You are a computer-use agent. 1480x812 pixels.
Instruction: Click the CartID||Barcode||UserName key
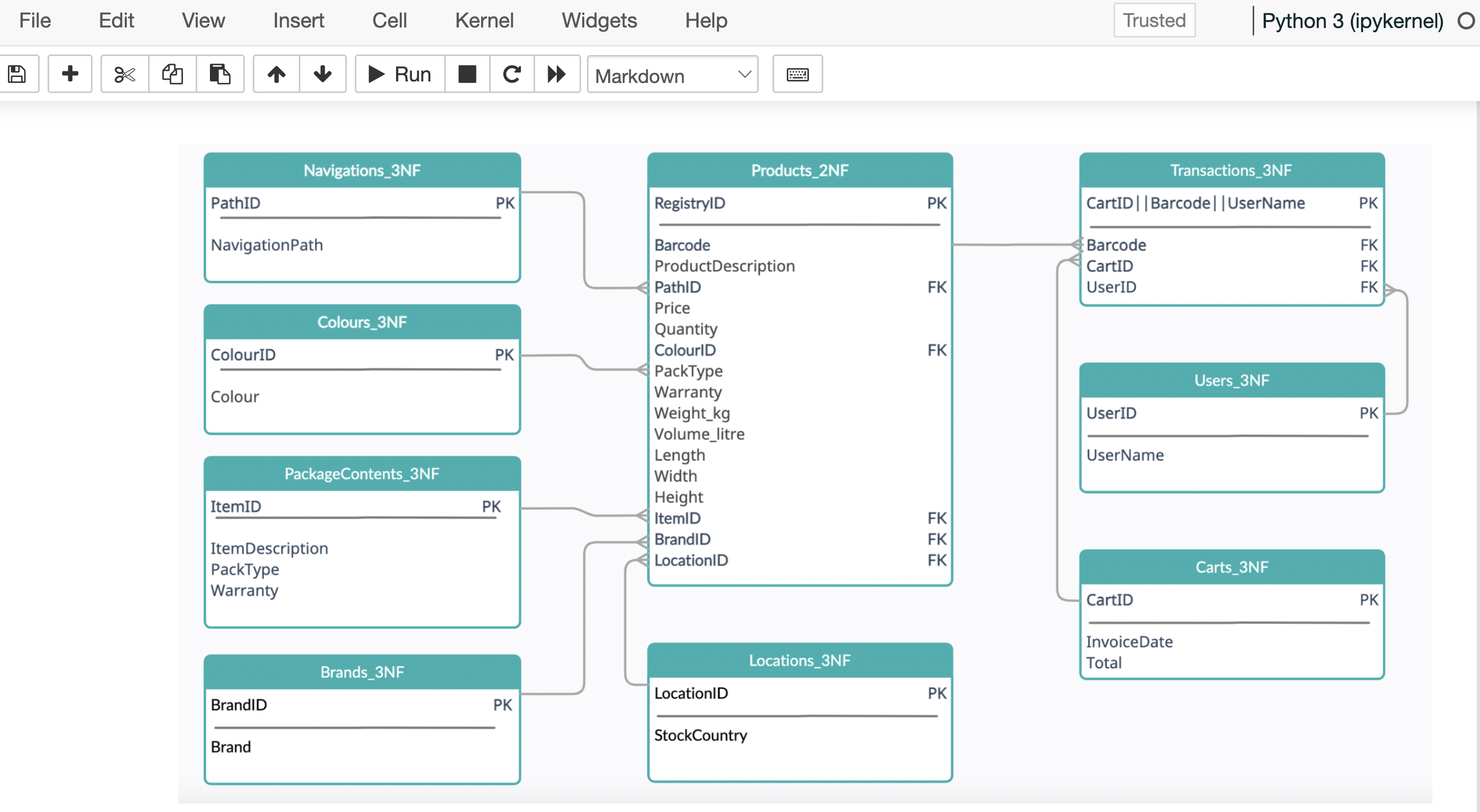(1195, 204)
